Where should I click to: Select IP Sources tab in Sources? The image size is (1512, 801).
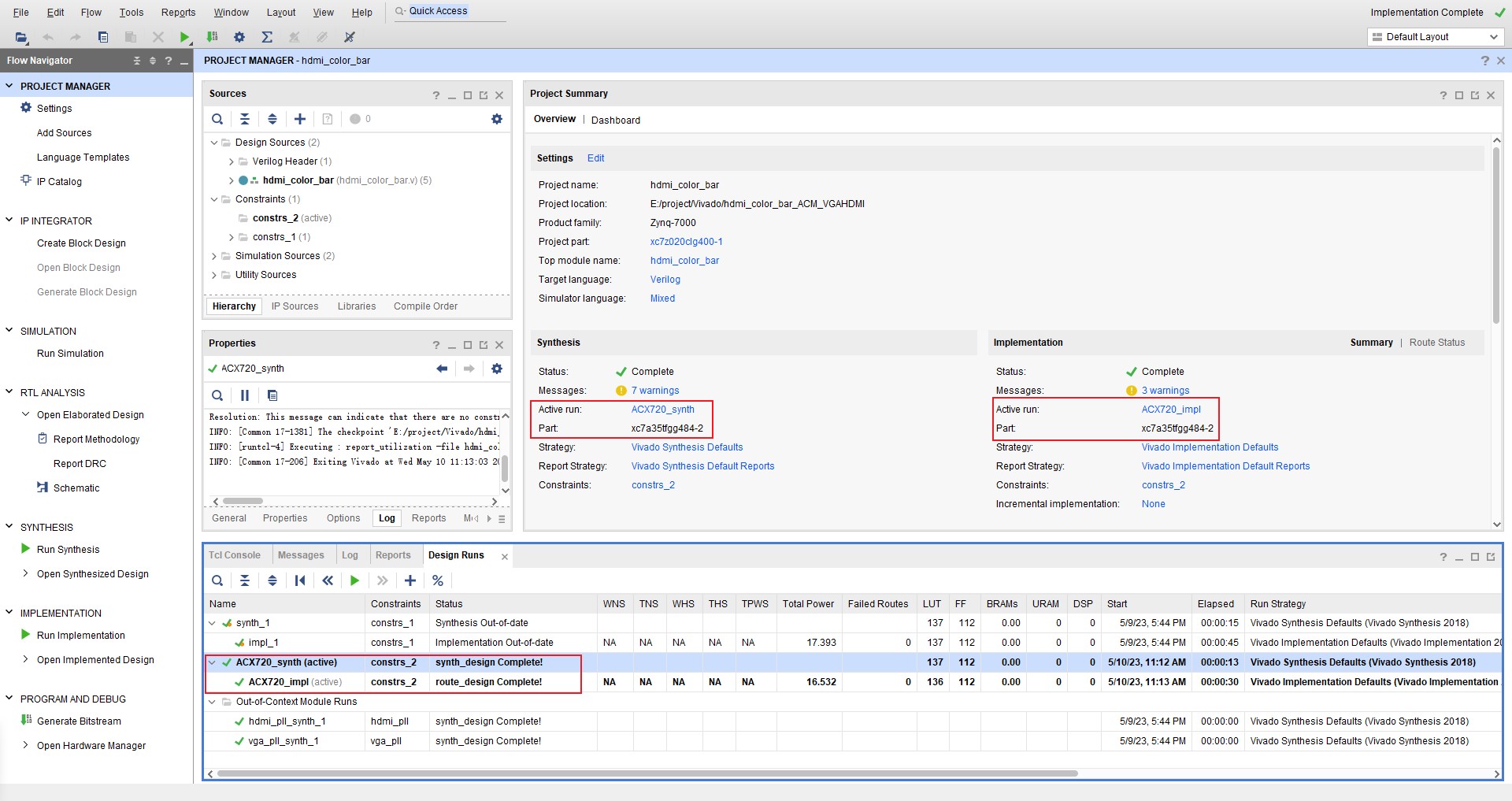[x=295, y=306]
